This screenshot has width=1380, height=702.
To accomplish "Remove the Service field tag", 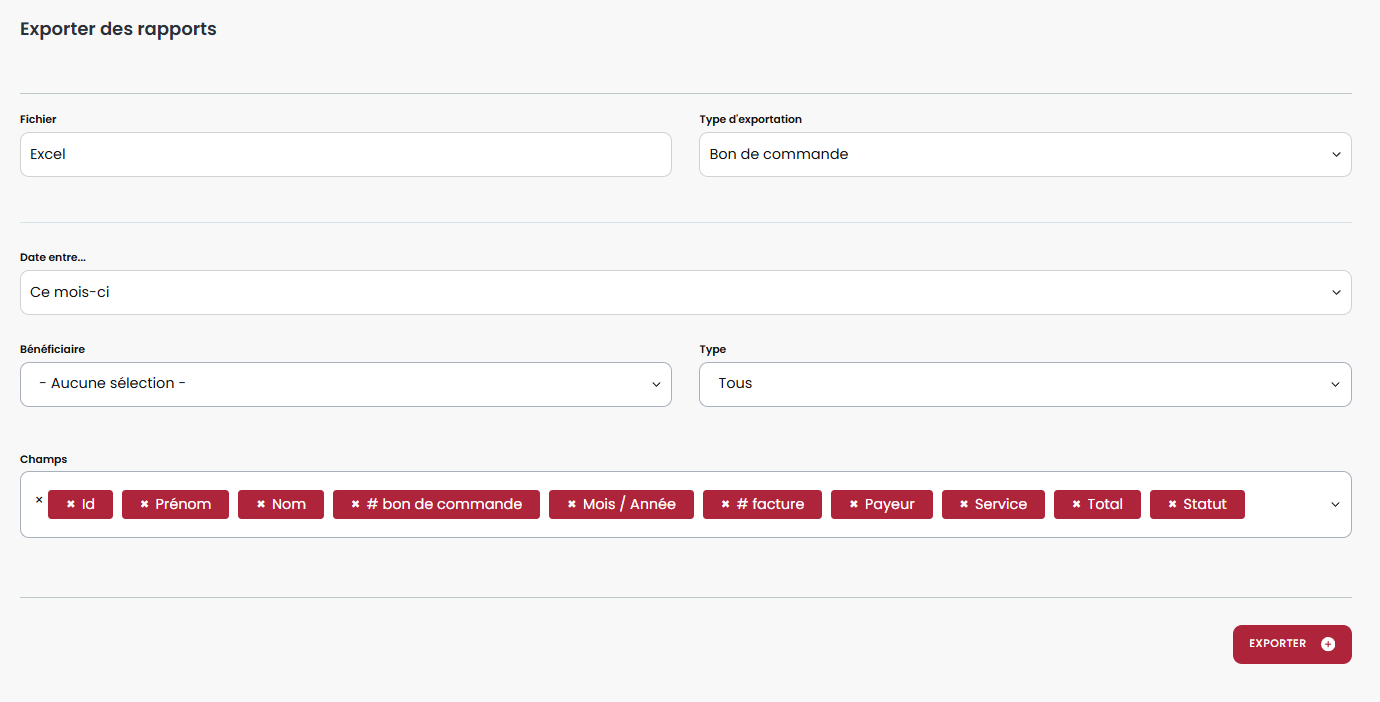I will pyautogui.click(x=963, y=505).
